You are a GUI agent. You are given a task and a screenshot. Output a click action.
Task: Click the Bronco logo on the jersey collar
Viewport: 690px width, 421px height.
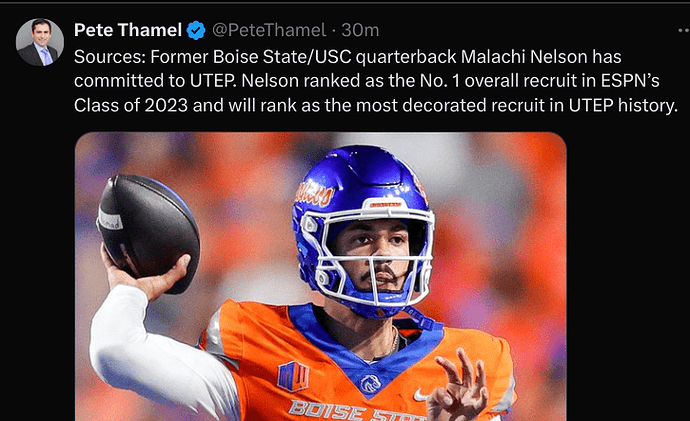[x=370, y=382]
